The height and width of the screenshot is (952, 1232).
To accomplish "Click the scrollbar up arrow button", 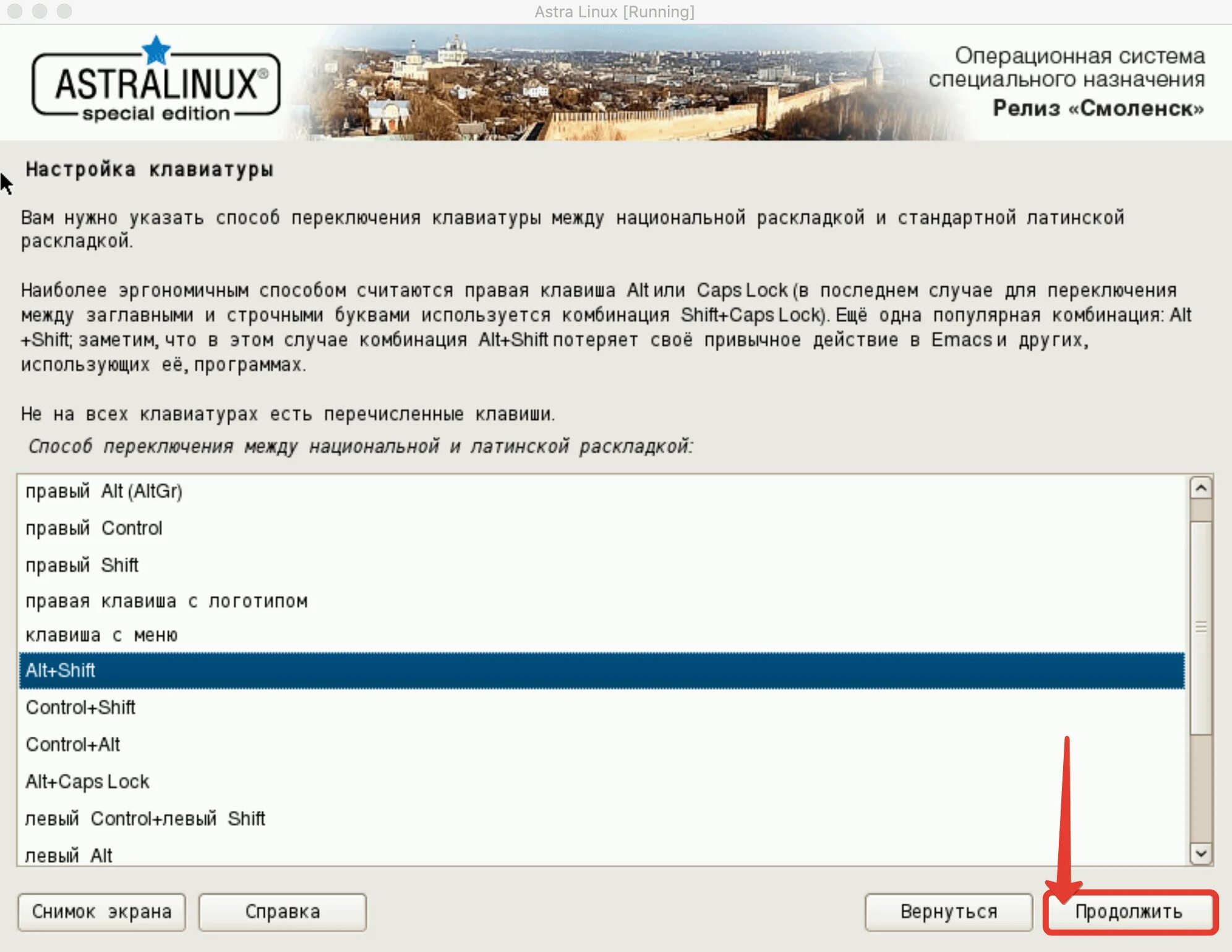I will (1200, 488).
